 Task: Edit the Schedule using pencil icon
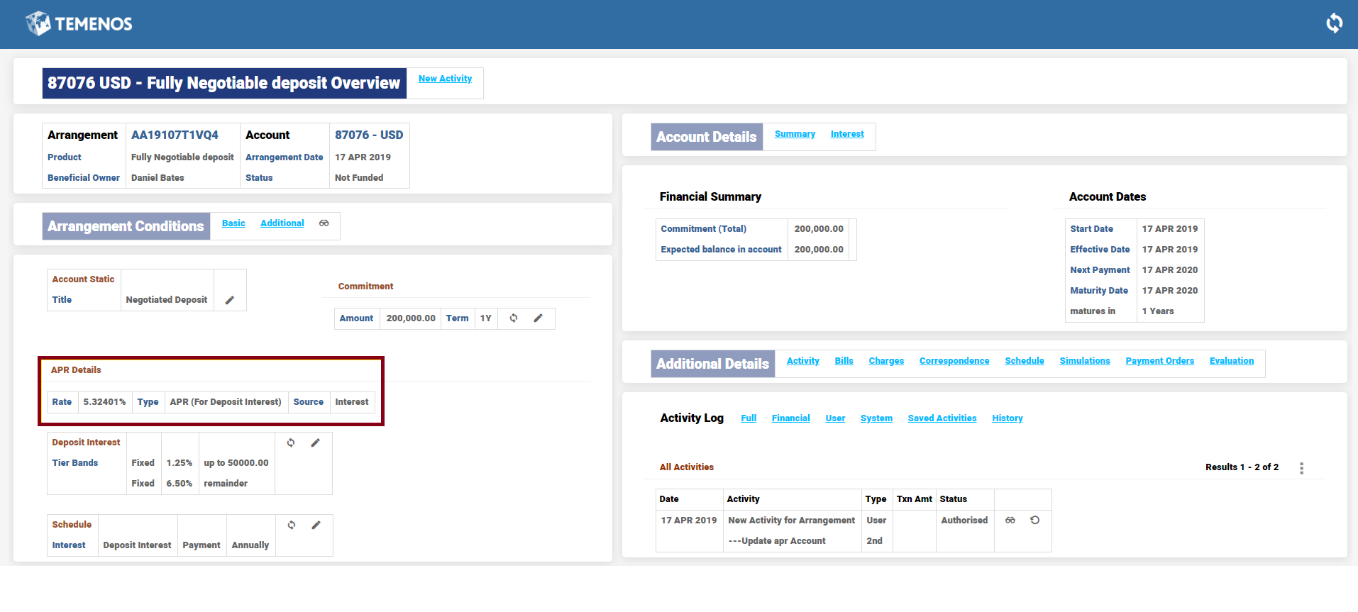pos(315,524)
